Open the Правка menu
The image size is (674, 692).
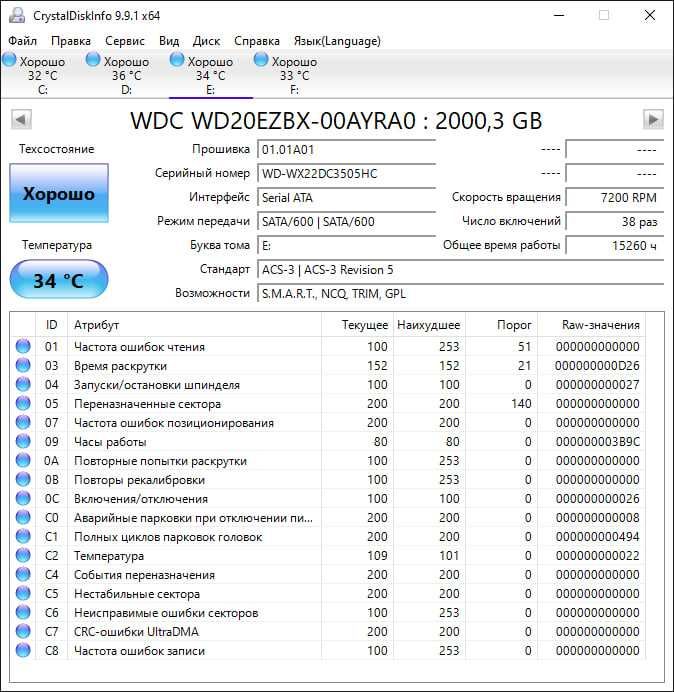(71, 41)
